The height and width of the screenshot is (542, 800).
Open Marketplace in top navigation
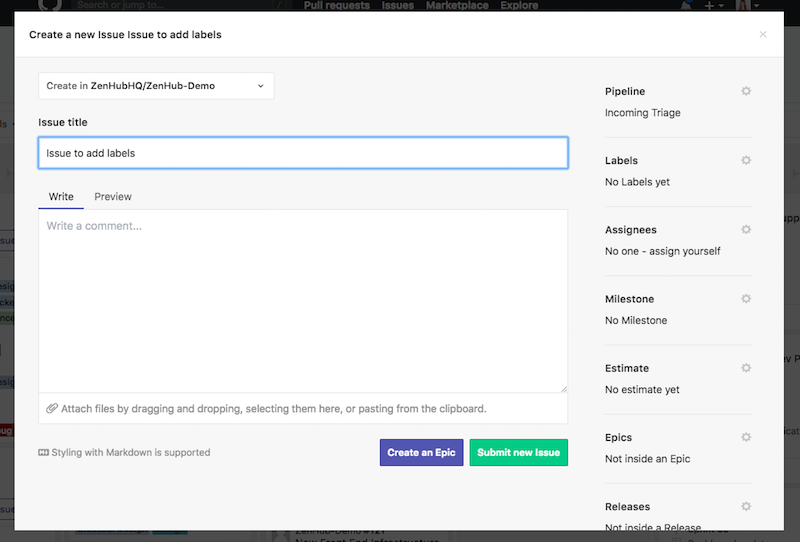pos(457,5)
